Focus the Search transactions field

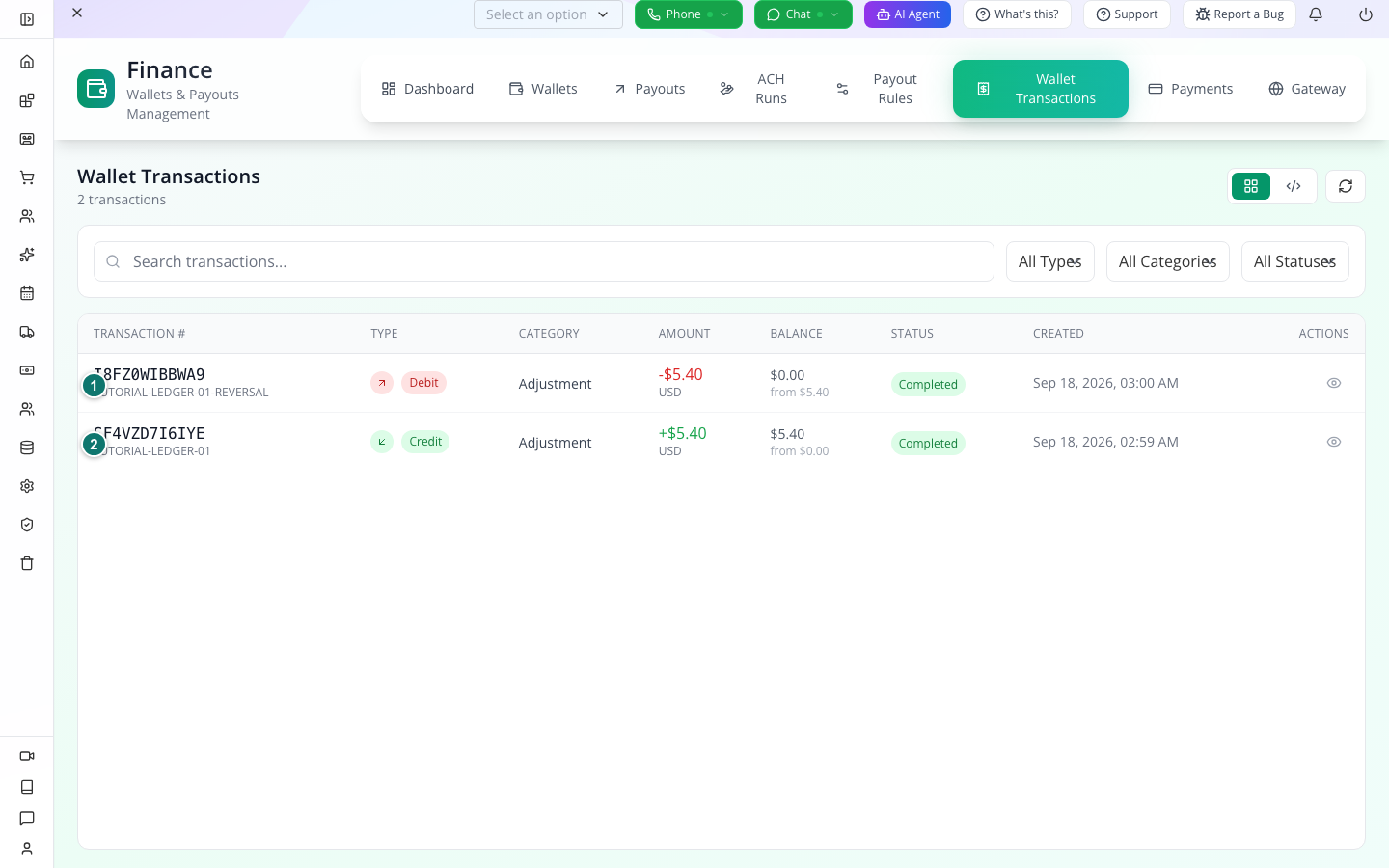point(544,261)
